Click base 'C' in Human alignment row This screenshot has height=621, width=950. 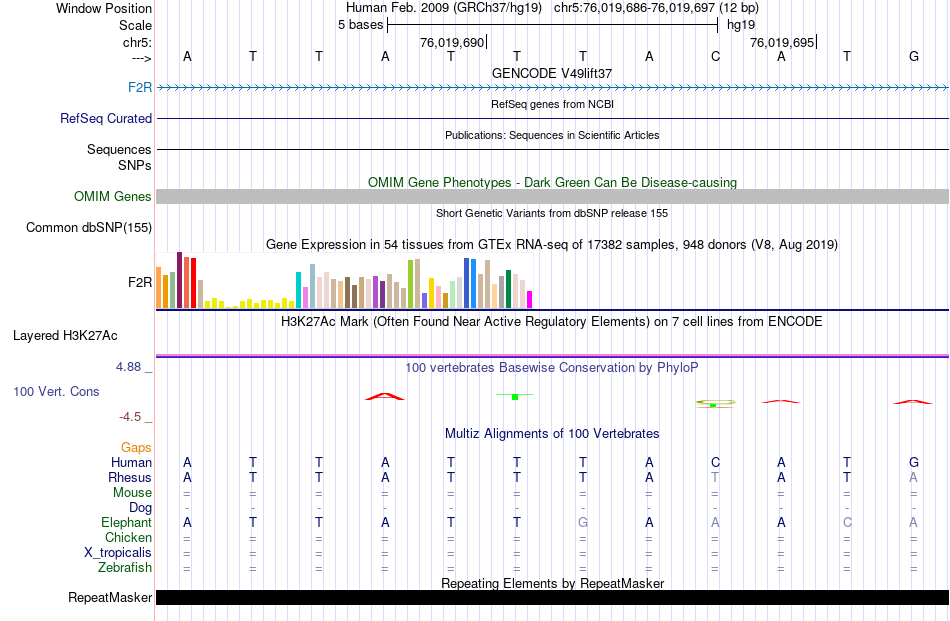(716, 462)
